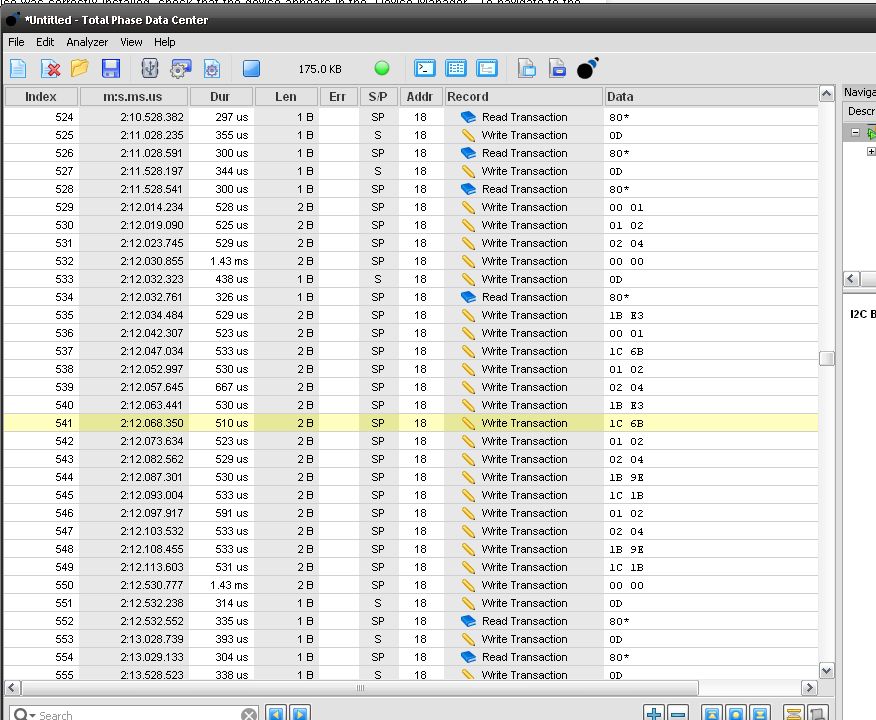The image size is (876, 720).
Task: Collapse the top Navigator tree node
Action: pos(856,133)
